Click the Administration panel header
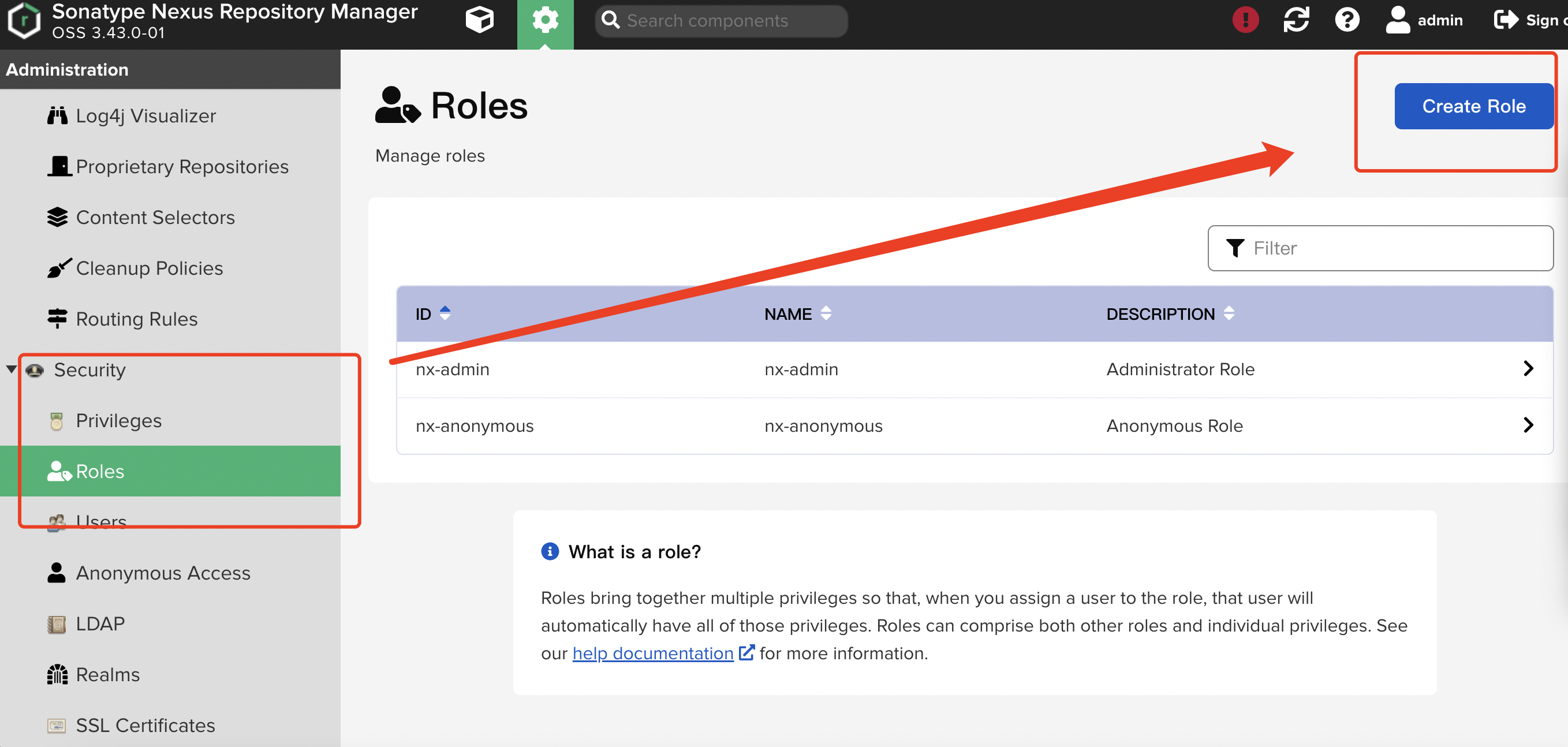This screenshot has width=1568, height=747. [x=170, y=69]
